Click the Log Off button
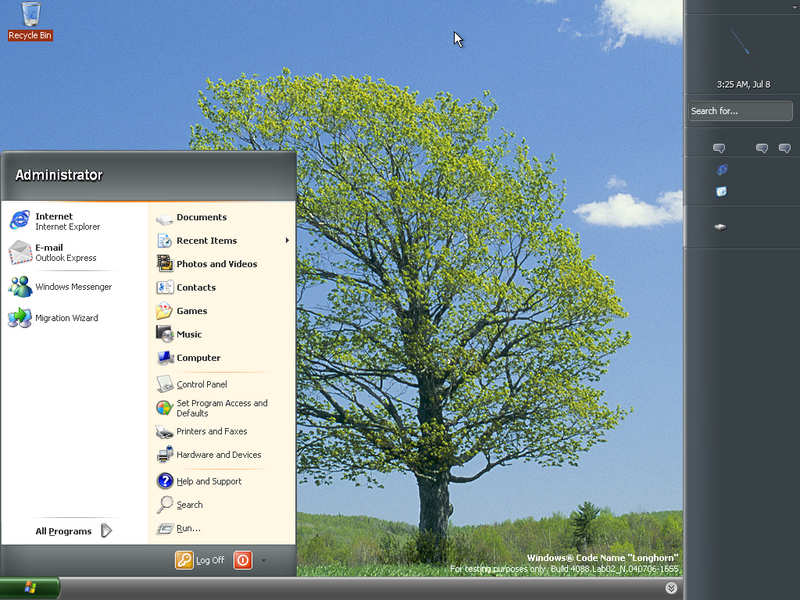 coord(200,560)
